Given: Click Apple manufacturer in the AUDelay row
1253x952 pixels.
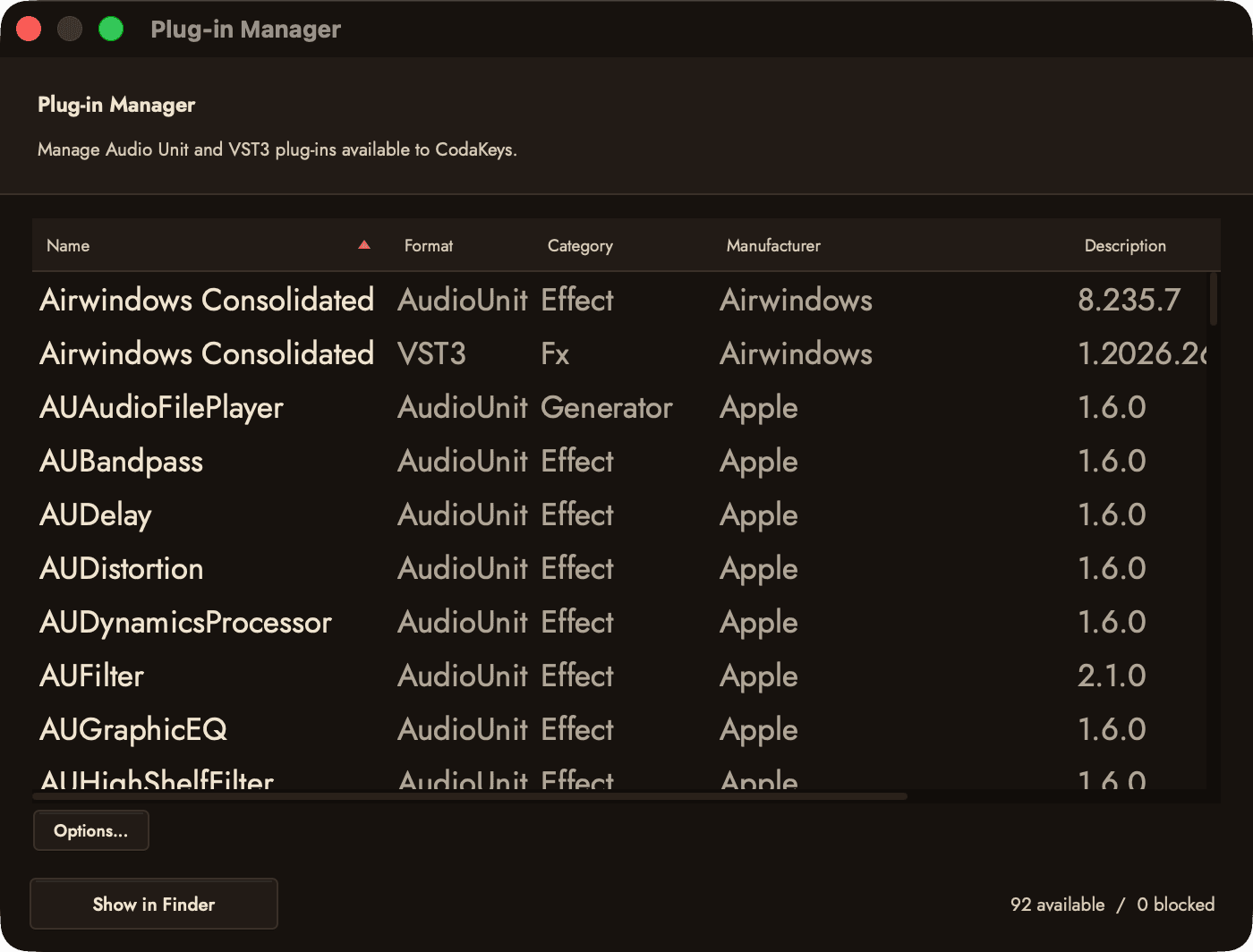Looking at the screenshot, I should (x=759, y=516).
